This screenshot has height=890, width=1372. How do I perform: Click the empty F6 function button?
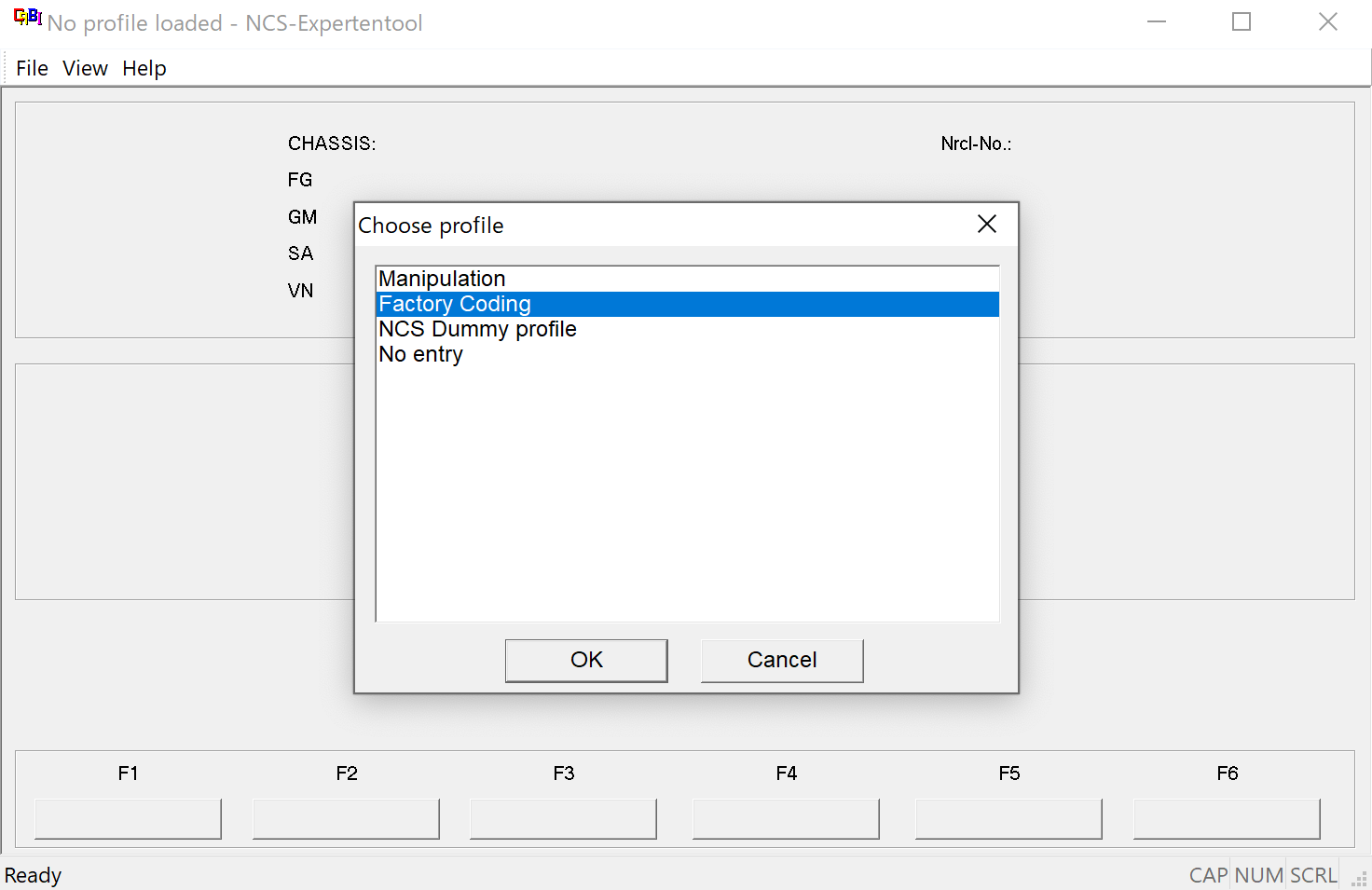click(x=1227, y=818)
